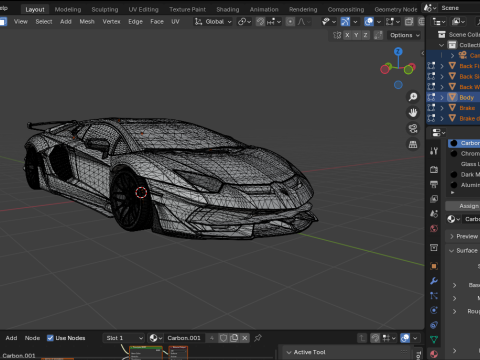The image size is (480, 360).
Task: Toggle camera view icon in viewport
Action: (413, 129)
